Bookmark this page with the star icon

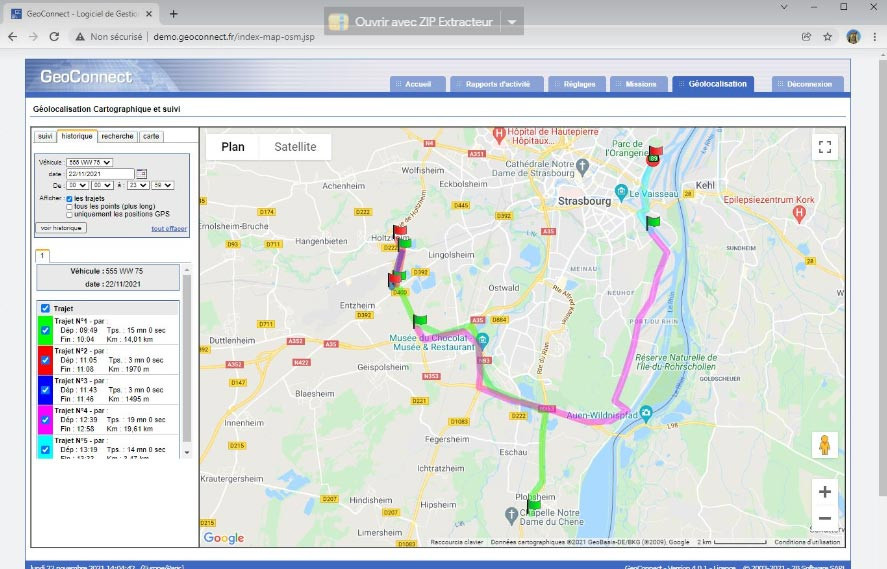827,36
